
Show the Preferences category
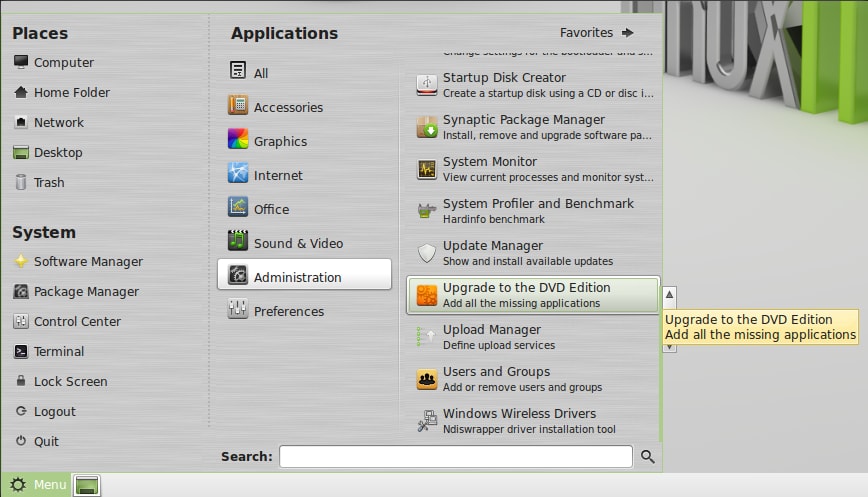tap(288, 312)
